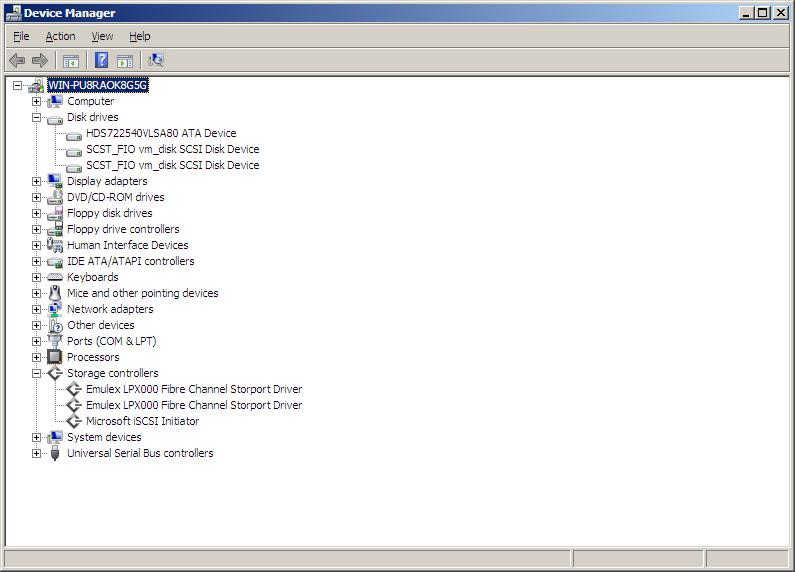Screen dimensions: 795x572
Task: Maximize the Device Manager window
Action: [762, 13]
